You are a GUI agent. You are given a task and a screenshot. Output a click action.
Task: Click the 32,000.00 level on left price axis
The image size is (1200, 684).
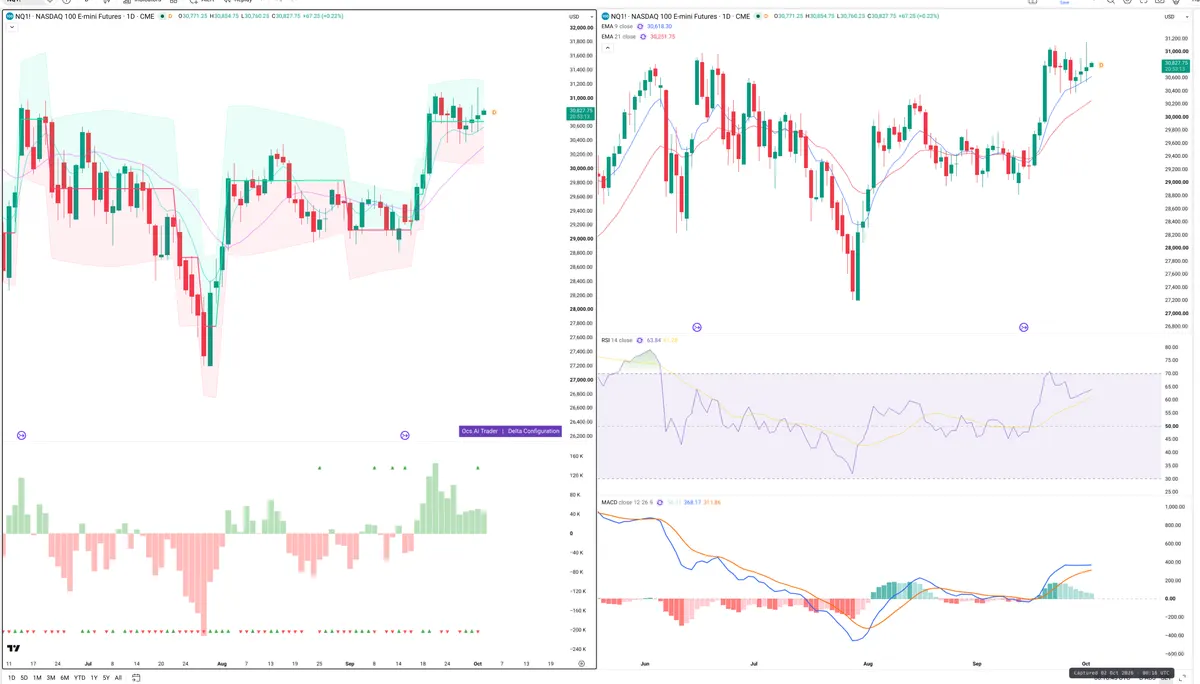pyautogui.click(x=580, y=28)
